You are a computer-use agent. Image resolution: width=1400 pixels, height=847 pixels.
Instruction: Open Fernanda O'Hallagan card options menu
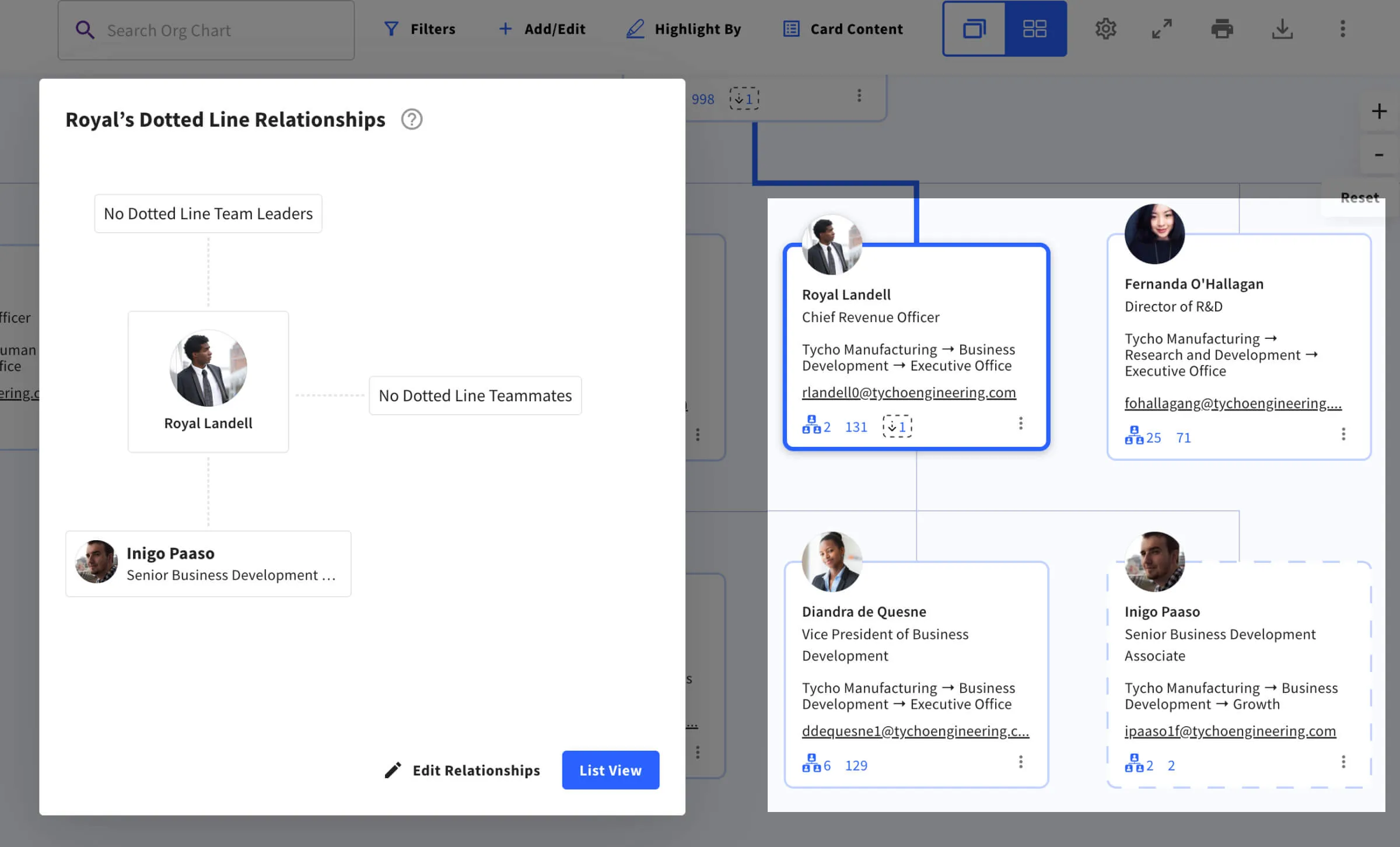(x=1343, y=434)
